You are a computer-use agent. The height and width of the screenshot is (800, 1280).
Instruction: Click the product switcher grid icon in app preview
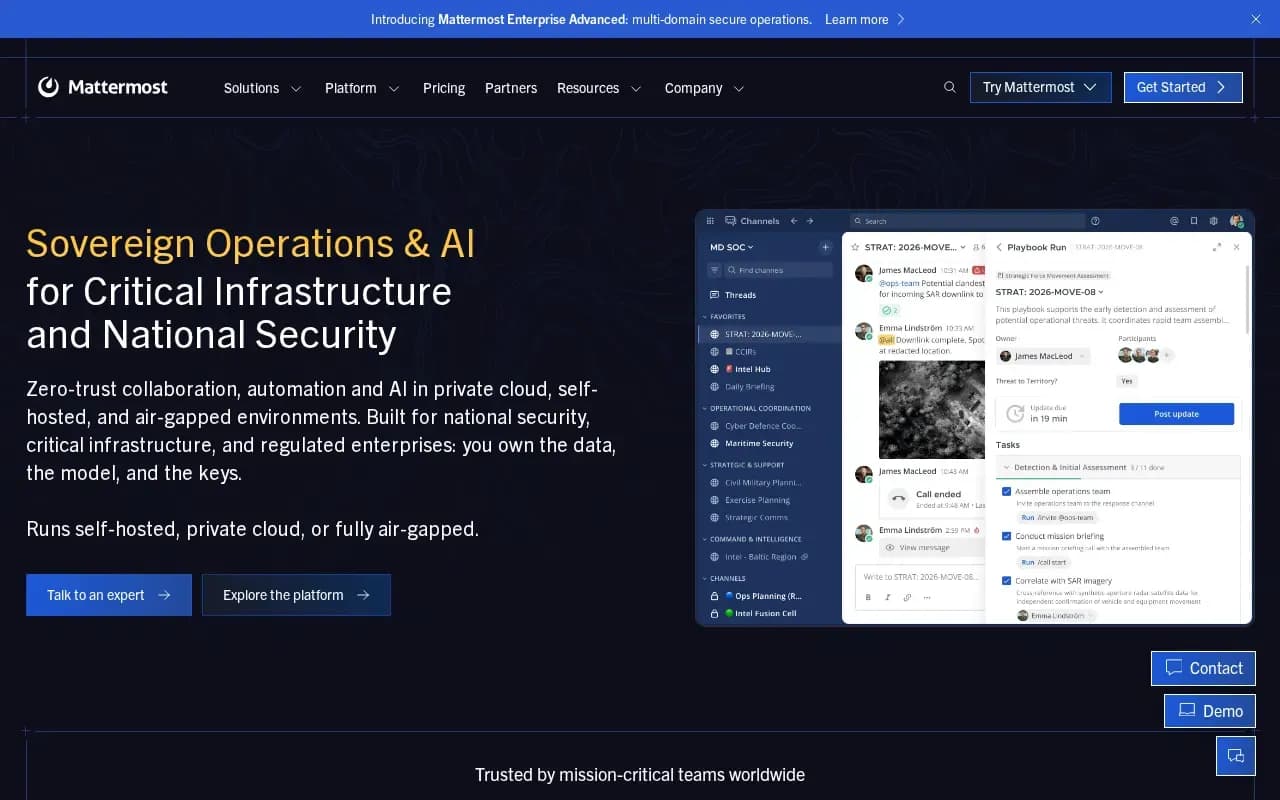[711, 221]
